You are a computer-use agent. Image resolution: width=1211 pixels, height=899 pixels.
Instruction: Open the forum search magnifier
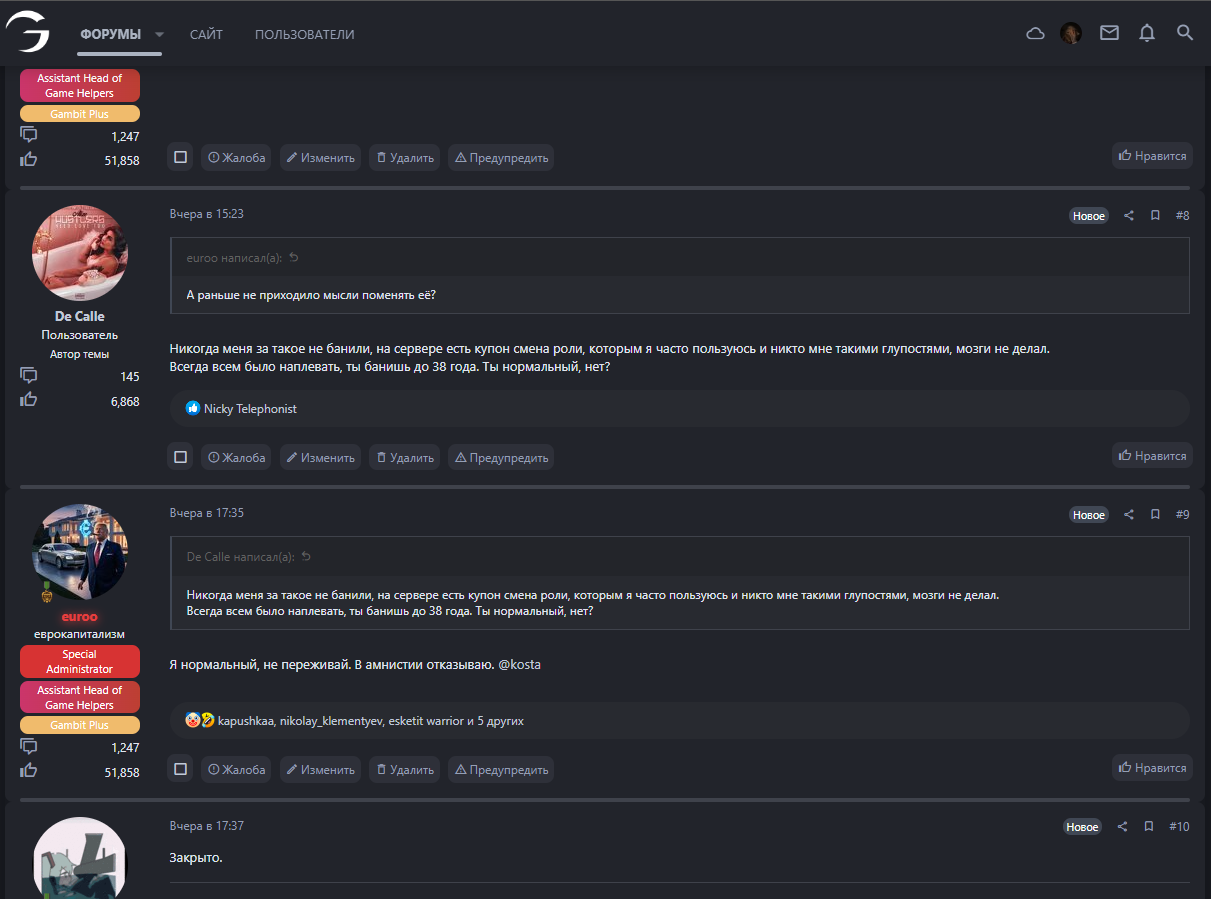pos(1185,33)
